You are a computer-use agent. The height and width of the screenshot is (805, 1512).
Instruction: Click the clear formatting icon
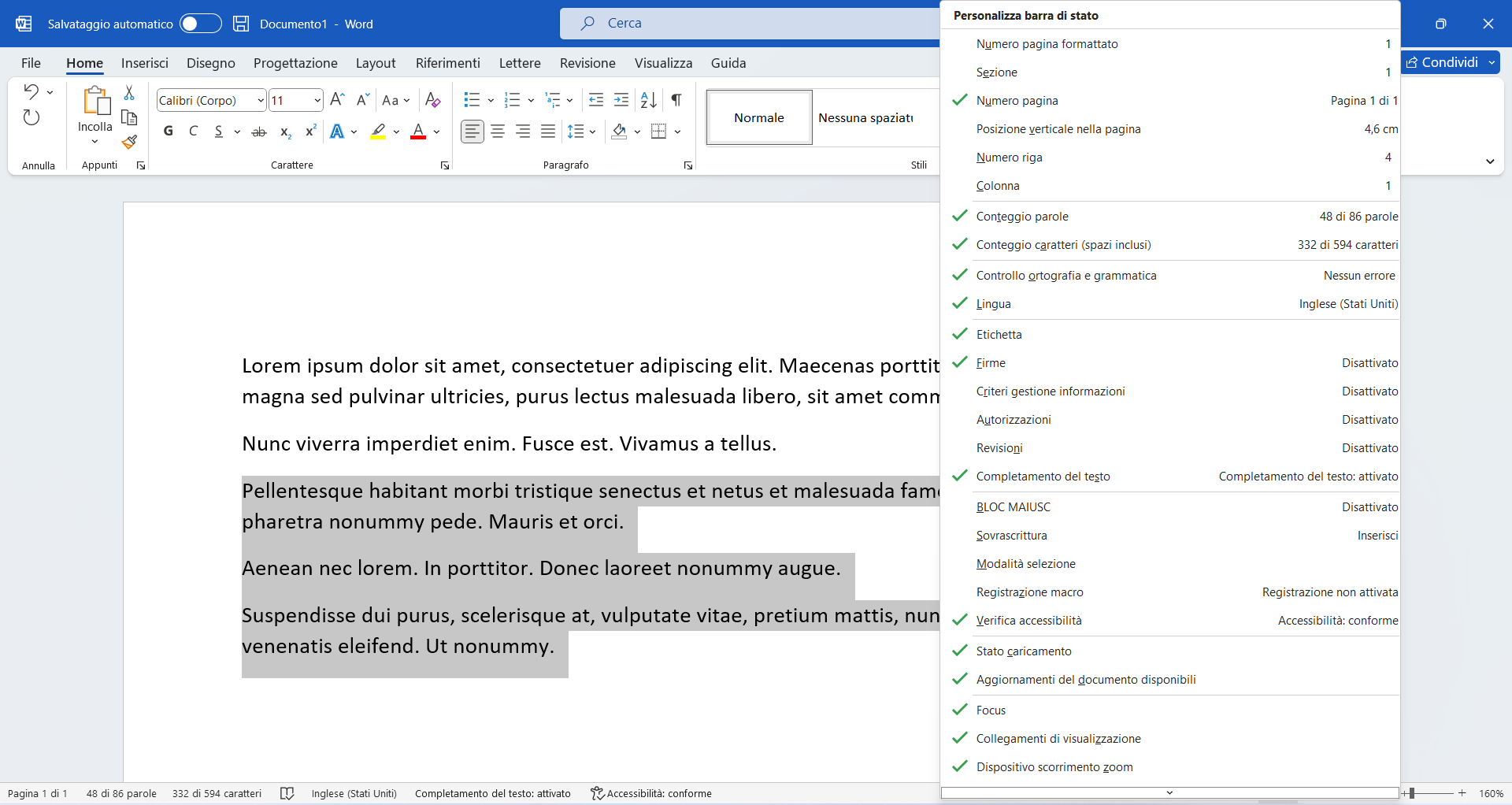pyautogui.click(x=432, y=100)
